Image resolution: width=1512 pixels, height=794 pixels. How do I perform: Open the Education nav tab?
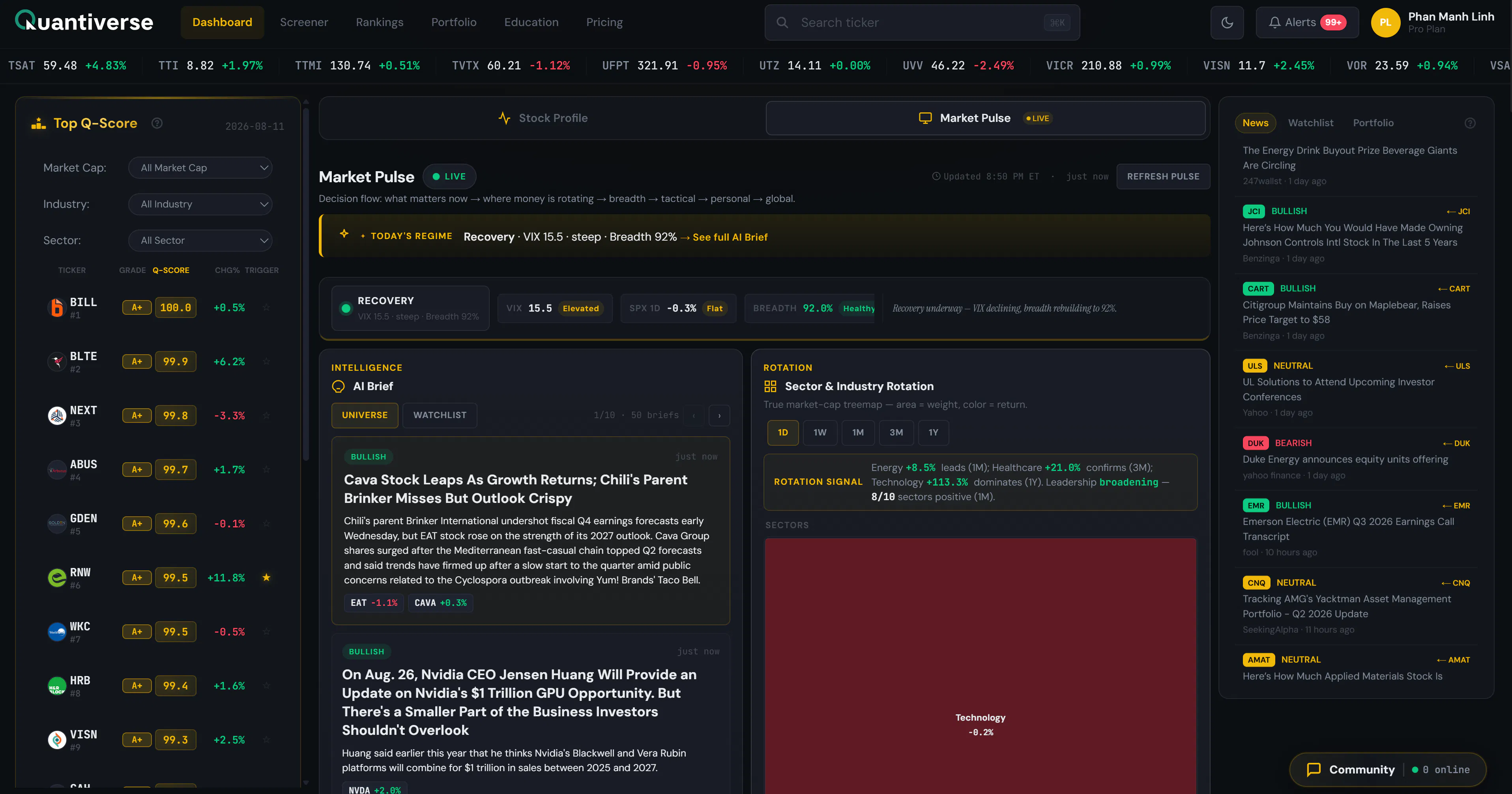(x=531, y=22)
